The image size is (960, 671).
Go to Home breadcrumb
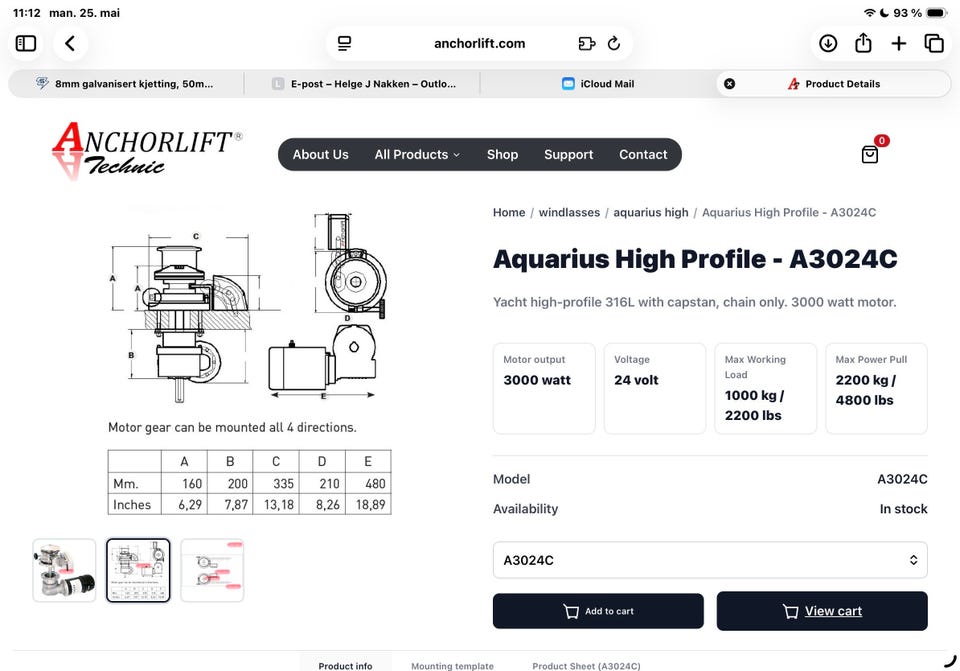click(509, 212)
